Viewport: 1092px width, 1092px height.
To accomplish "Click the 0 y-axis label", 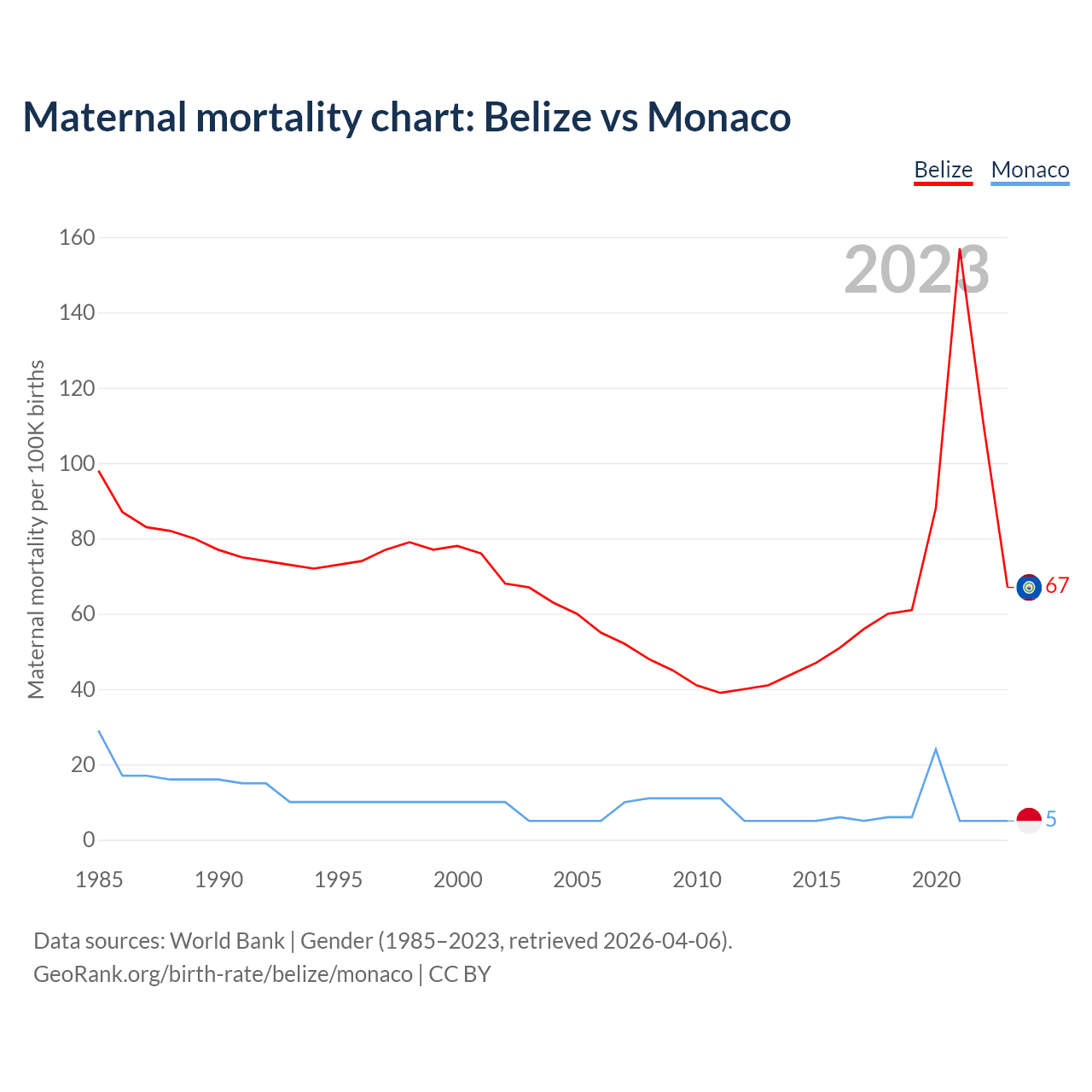I will click(89, 840).
